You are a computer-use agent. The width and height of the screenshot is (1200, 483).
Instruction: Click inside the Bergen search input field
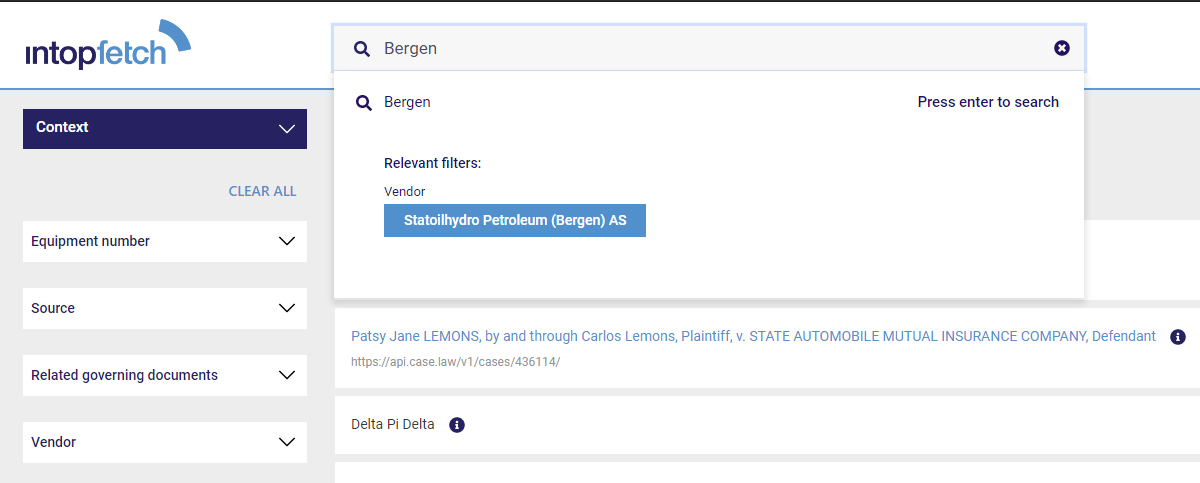coord(709,48)
